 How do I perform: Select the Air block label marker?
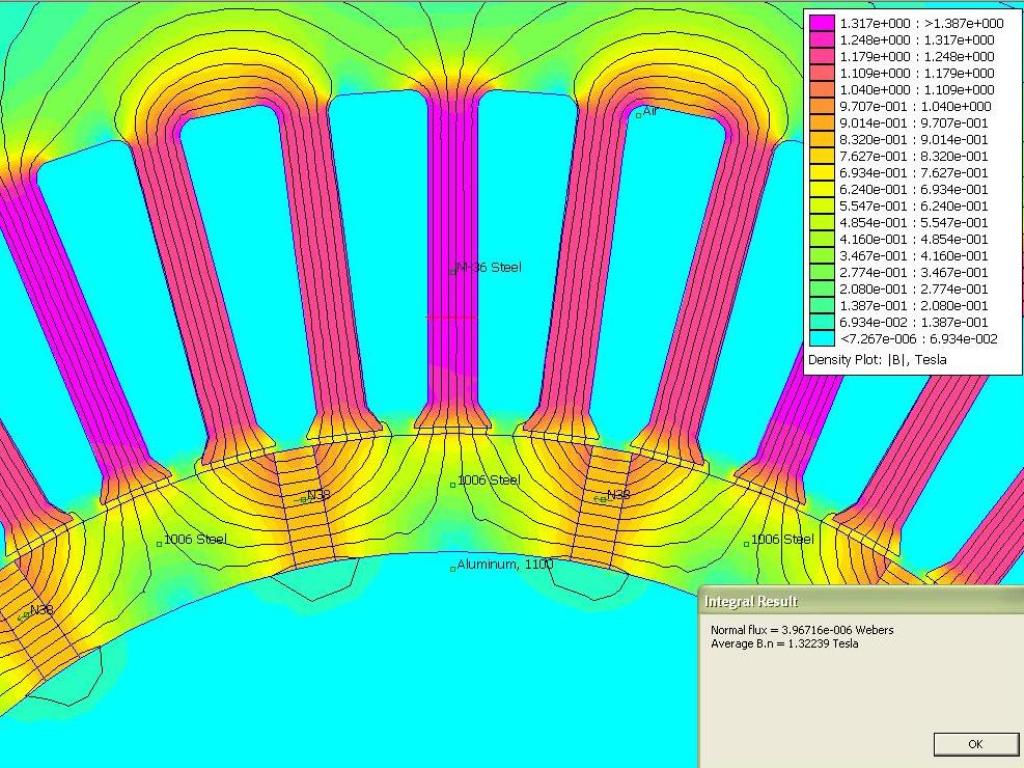[x=639, y=115]
